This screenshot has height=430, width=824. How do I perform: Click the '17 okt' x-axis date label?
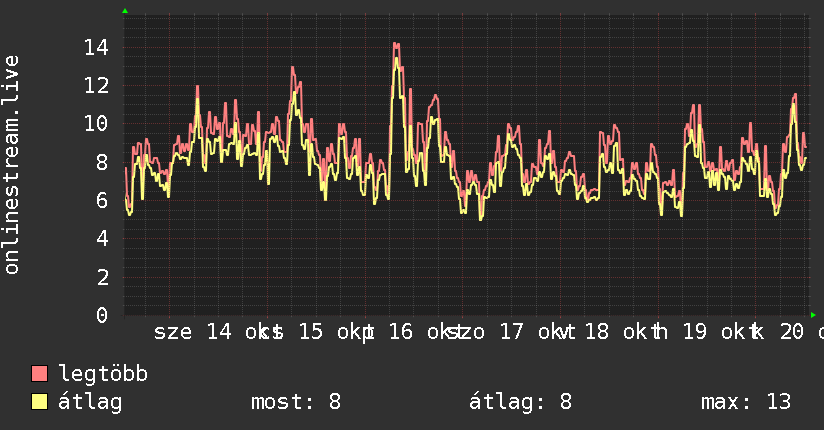click(533, 332)
